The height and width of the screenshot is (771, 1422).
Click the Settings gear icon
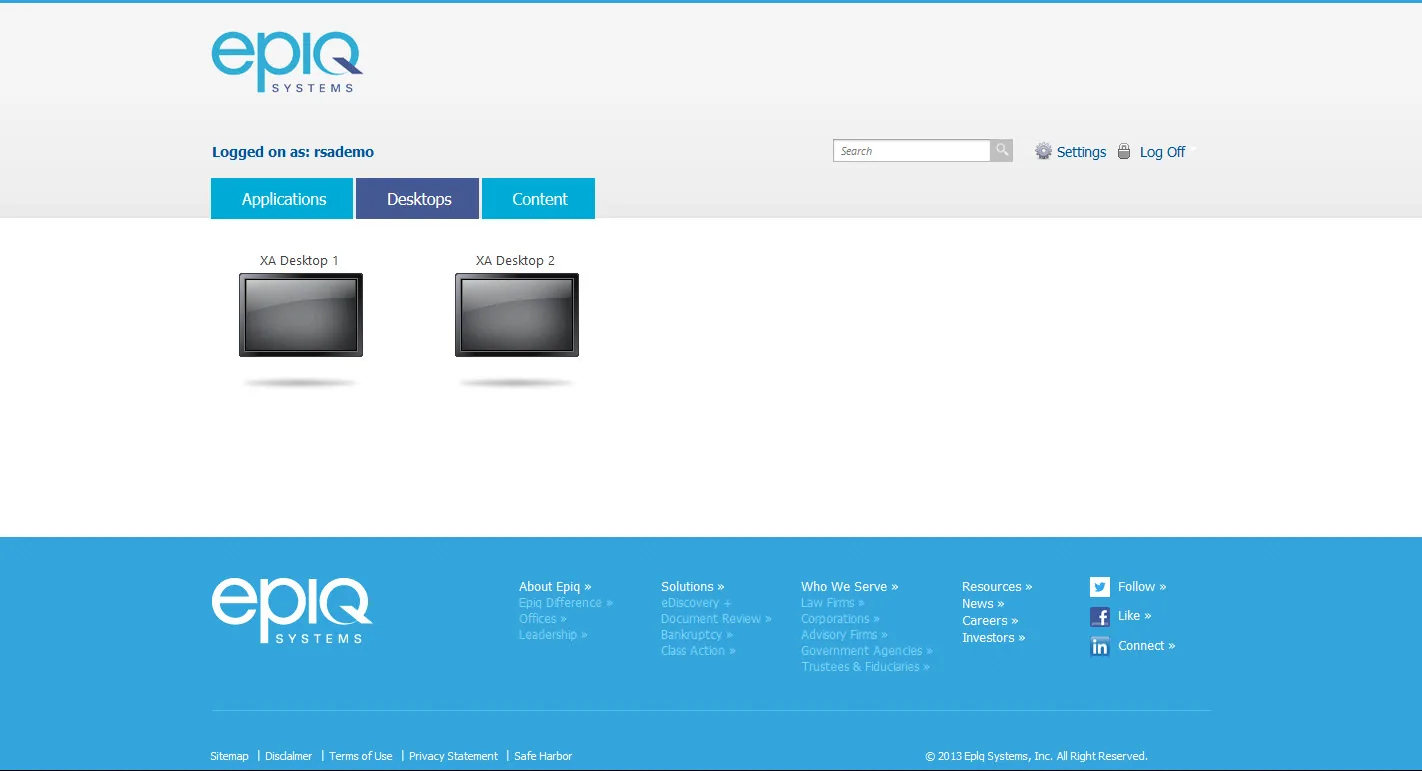pos(1043,151)
